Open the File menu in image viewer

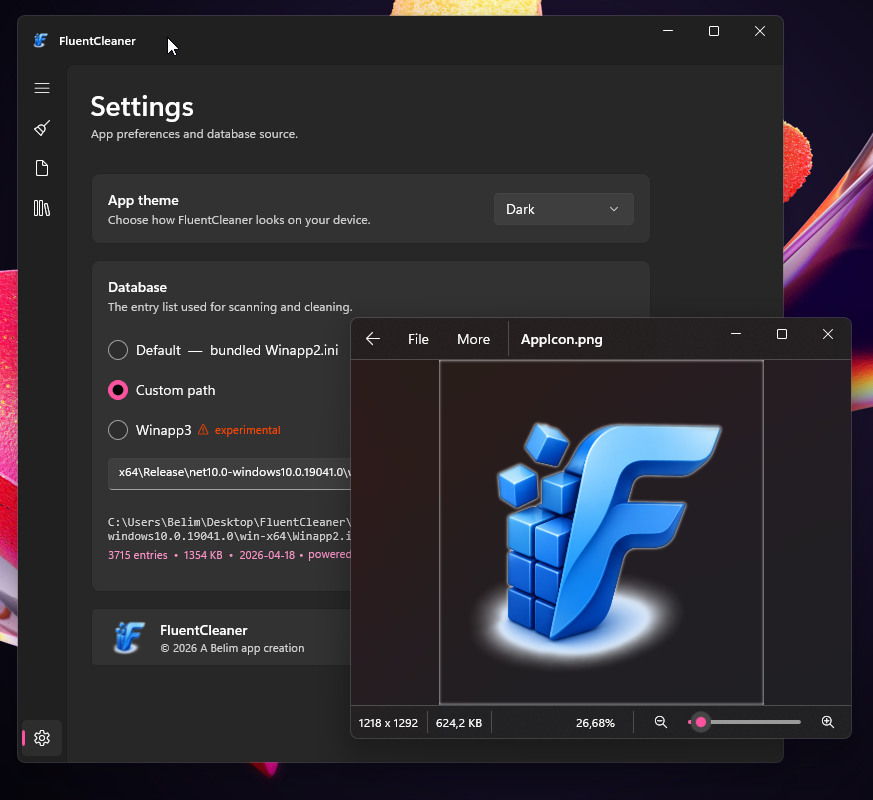(418, 339)
